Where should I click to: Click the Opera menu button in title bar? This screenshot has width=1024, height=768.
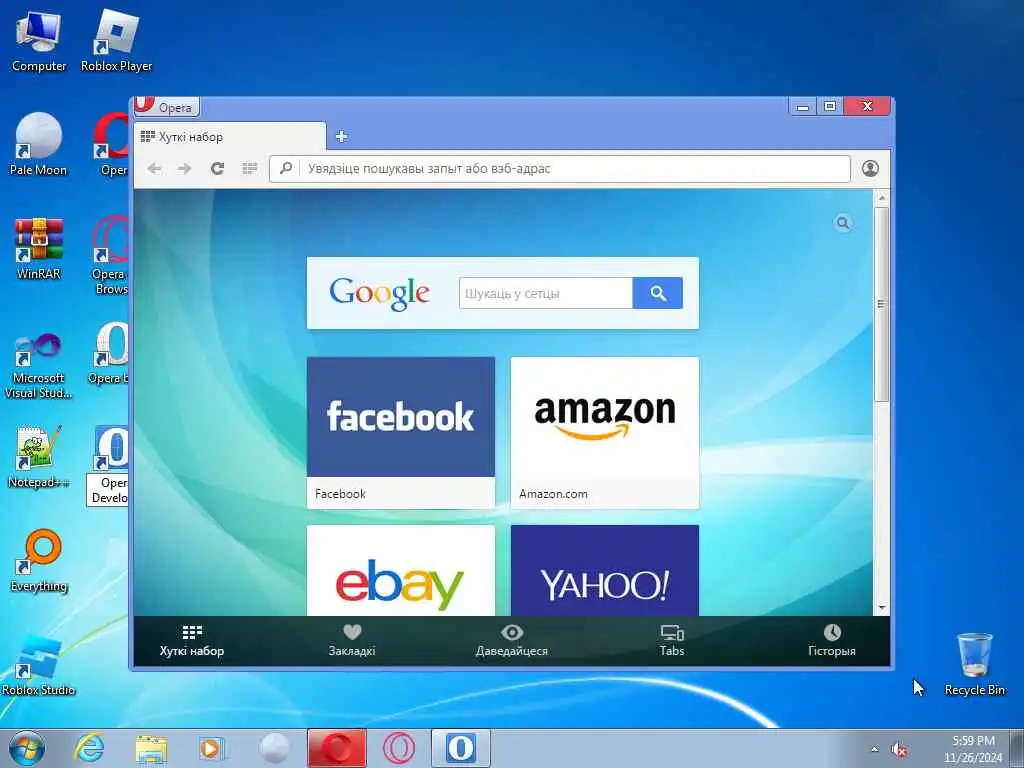tap(167, 106)
